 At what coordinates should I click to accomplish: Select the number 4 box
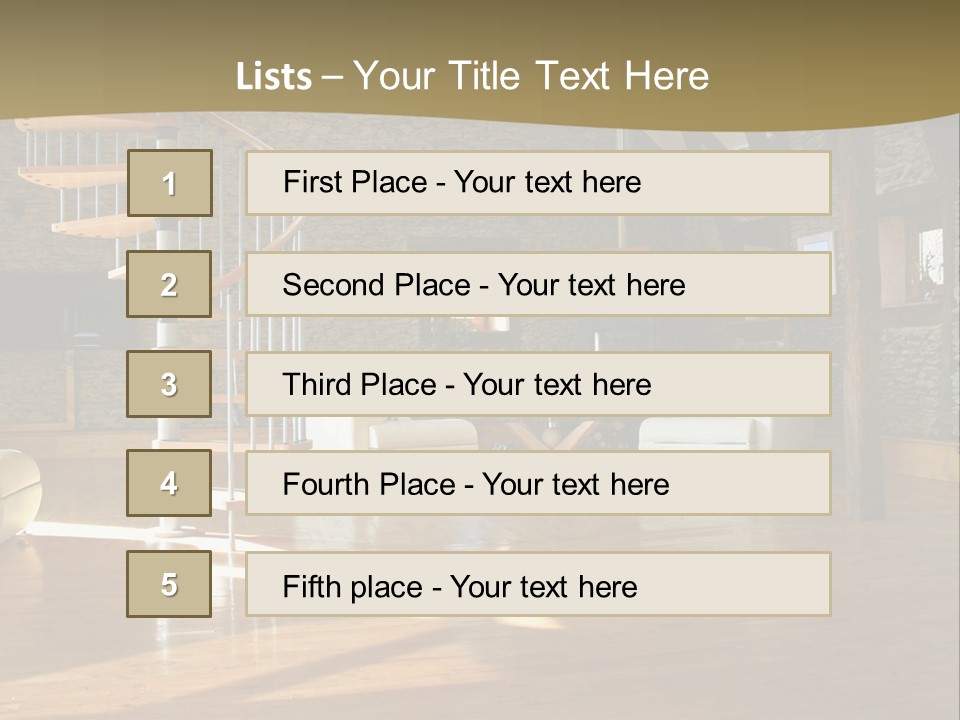tap(169, 483)
